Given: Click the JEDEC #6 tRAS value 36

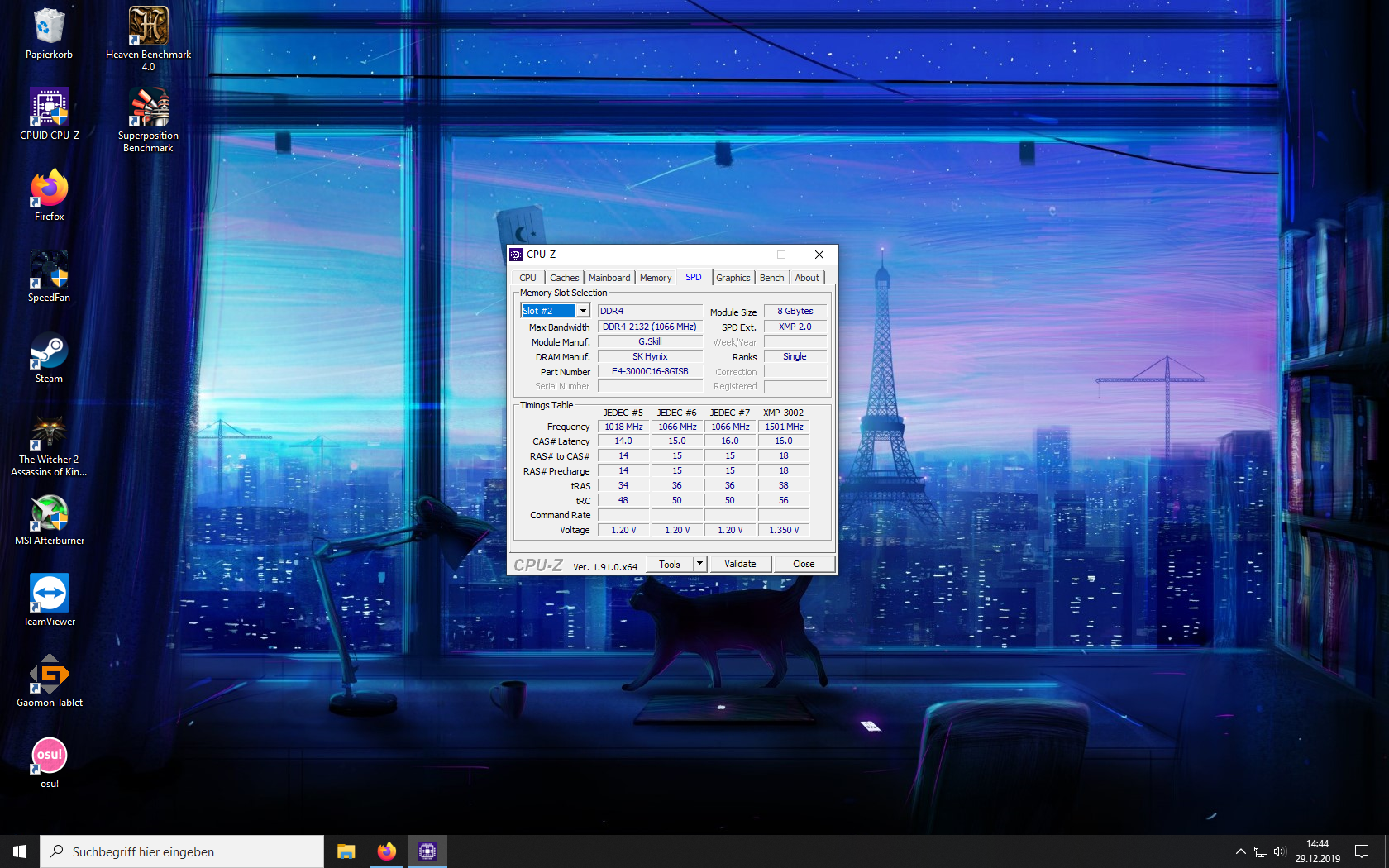Looking at the screenshot, I should tap(677, 486).
